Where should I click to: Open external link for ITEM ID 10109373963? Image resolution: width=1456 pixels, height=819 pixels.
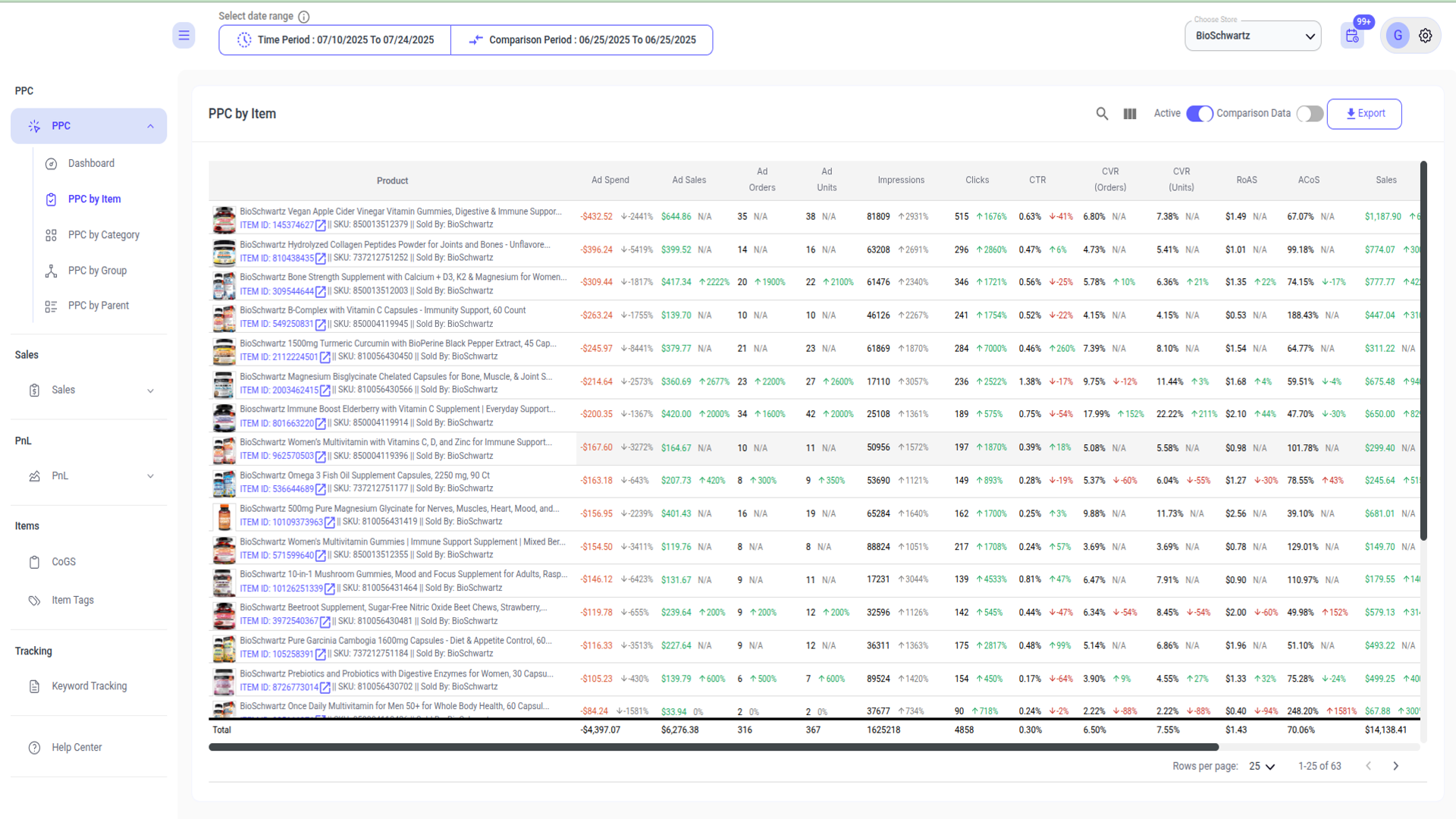point(330,522)
